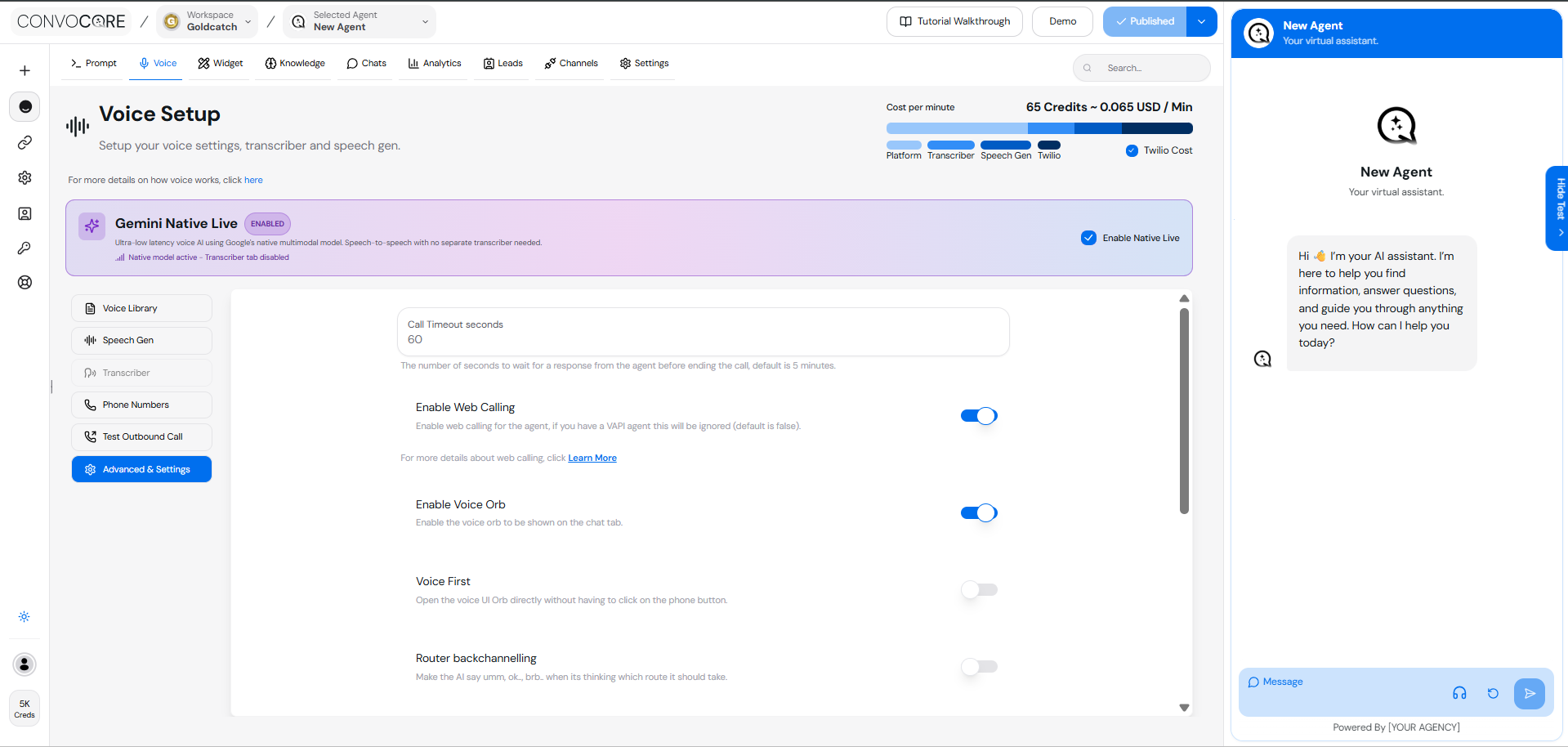Expand the Published button dropdown arrow
This screenshot has width=1568, height=747.
1201,21
